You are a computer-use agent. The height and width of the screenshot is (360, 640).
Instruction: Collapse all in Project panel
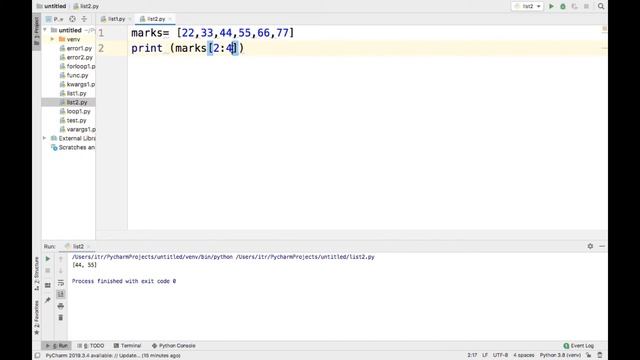tap(84, 19)
